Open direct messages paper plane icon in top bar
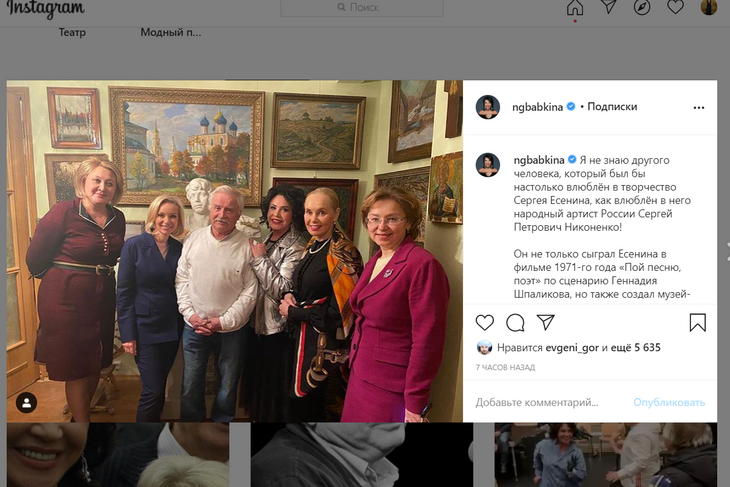The height and width of the screenshot is (487, 730). pyautogui.click(x=608, y=8)
